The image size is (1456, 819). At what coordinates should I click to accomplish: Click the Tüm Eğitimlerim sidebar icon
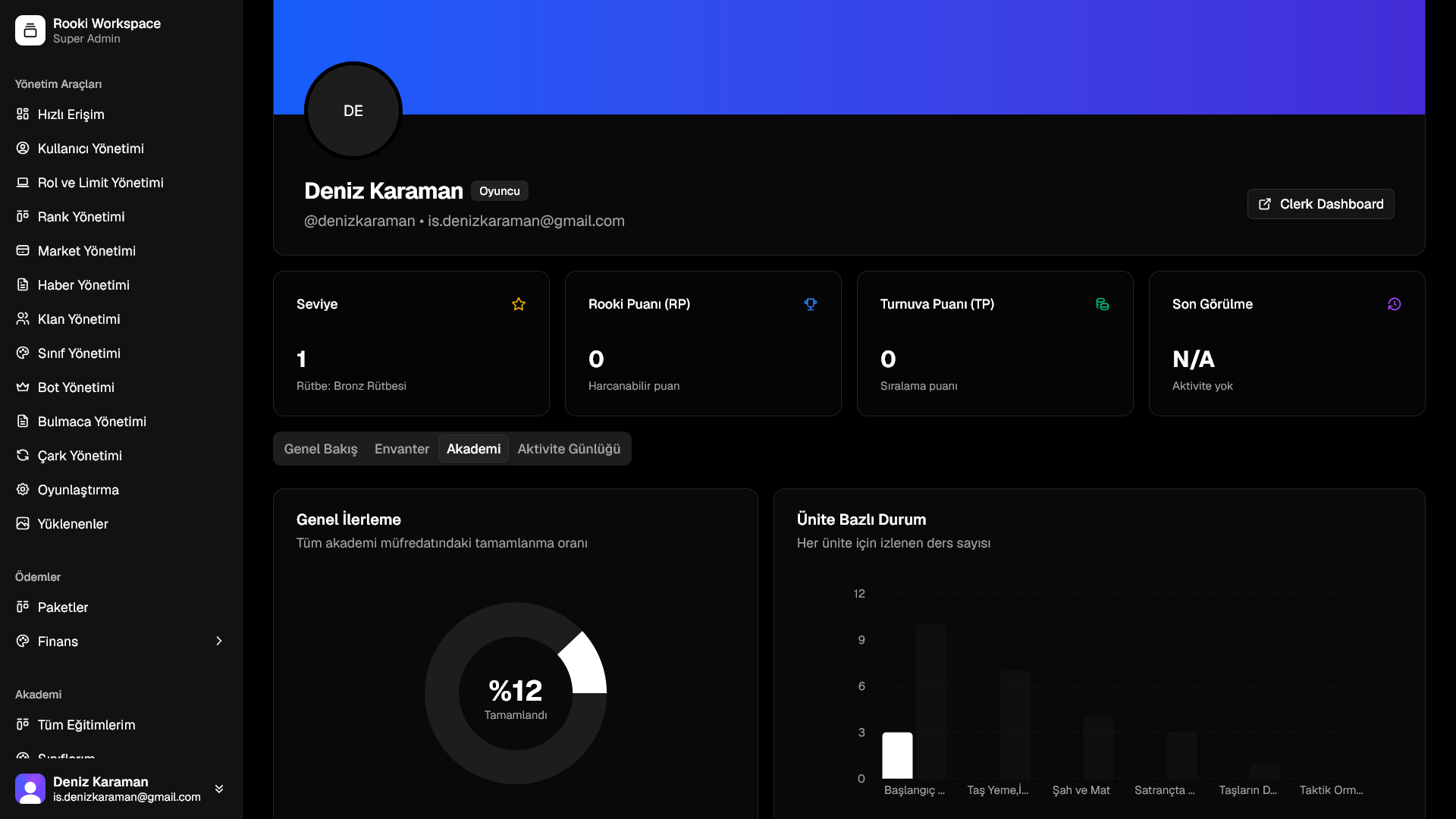pyautogui.click(x=23, y=724)
